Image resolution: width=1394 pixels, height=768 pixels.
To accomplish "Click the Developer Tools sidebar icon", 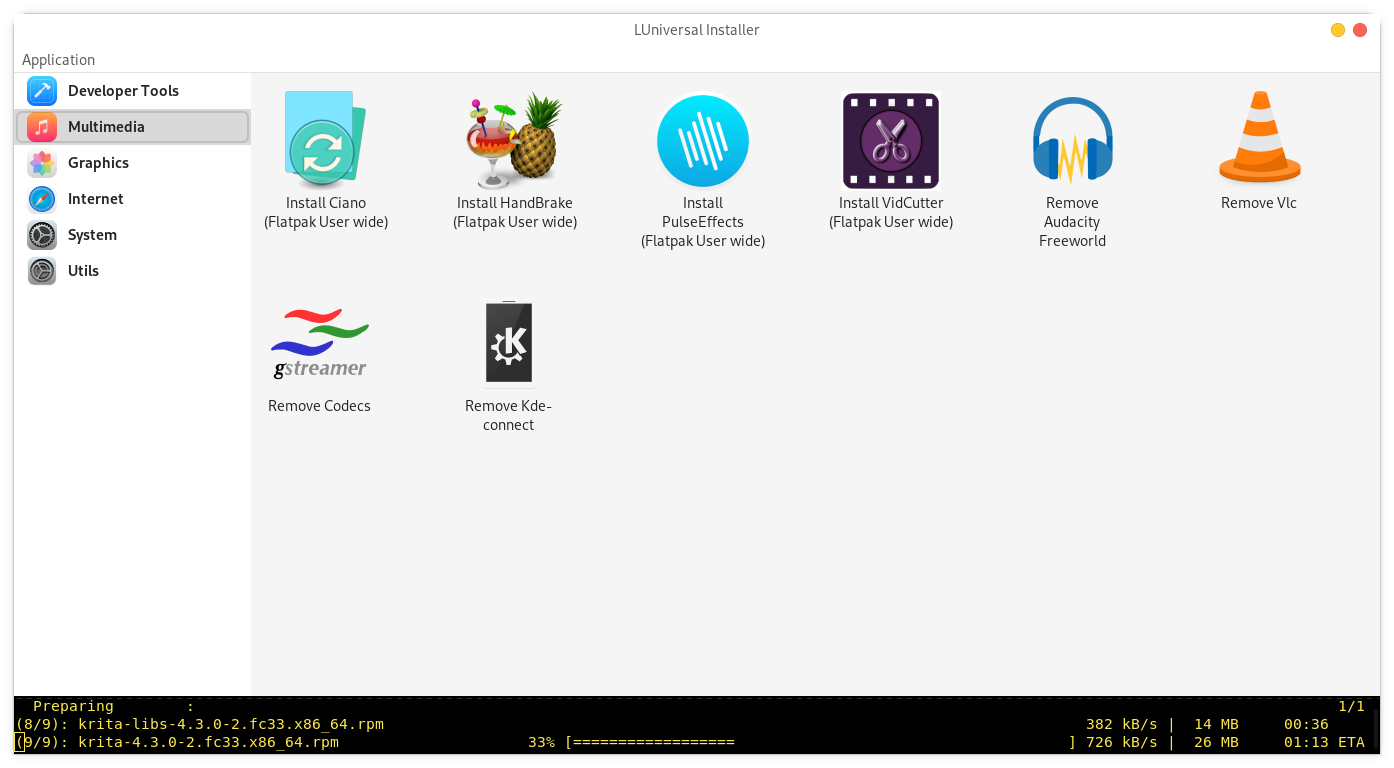I will tap(42, 91).
